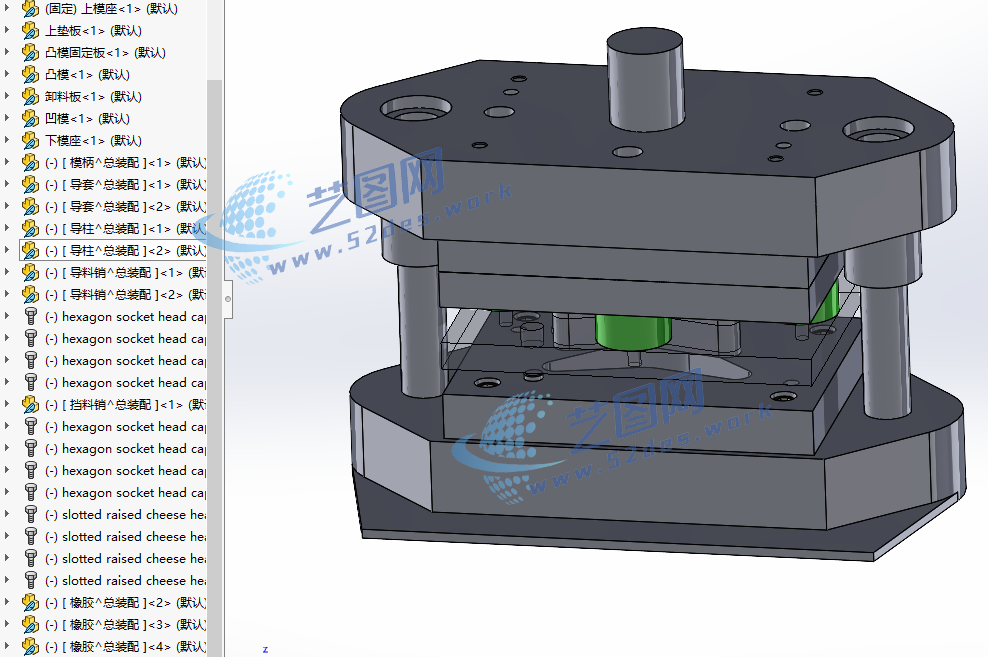Click the part icon for 导套^总装配<1>
This screenshot has width=988, height=657.
(x=30, y=185)
